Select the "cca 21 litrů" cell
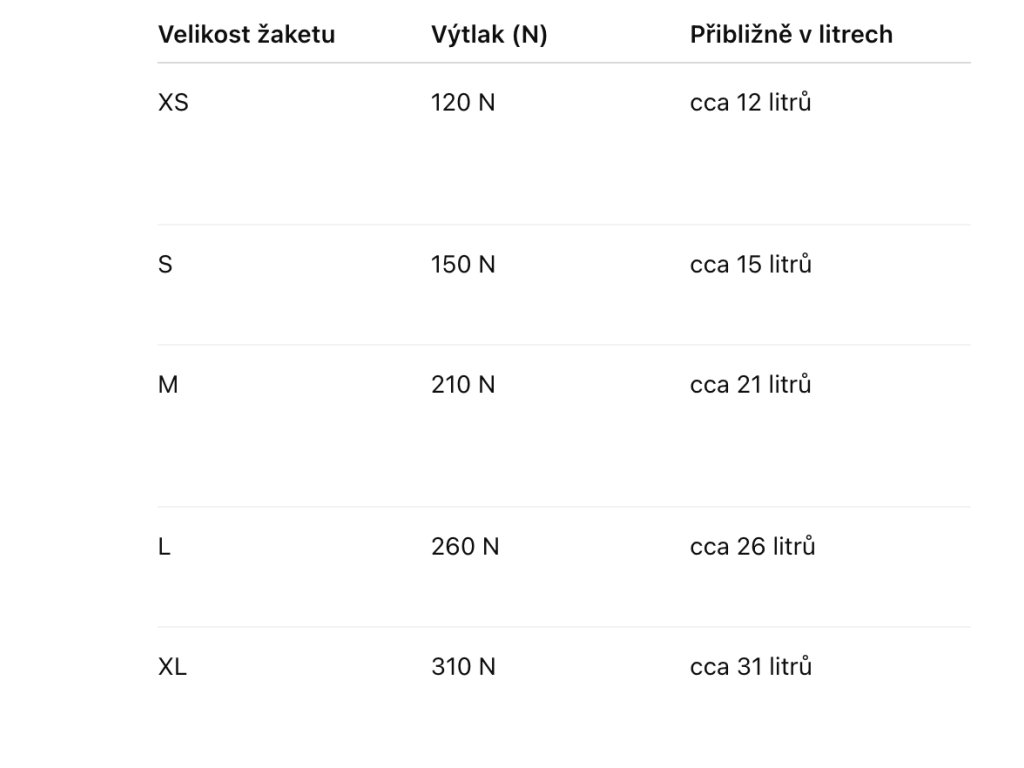Image resolution: width=1024 pixels, height=768 pixels. (x=750, y=385)
